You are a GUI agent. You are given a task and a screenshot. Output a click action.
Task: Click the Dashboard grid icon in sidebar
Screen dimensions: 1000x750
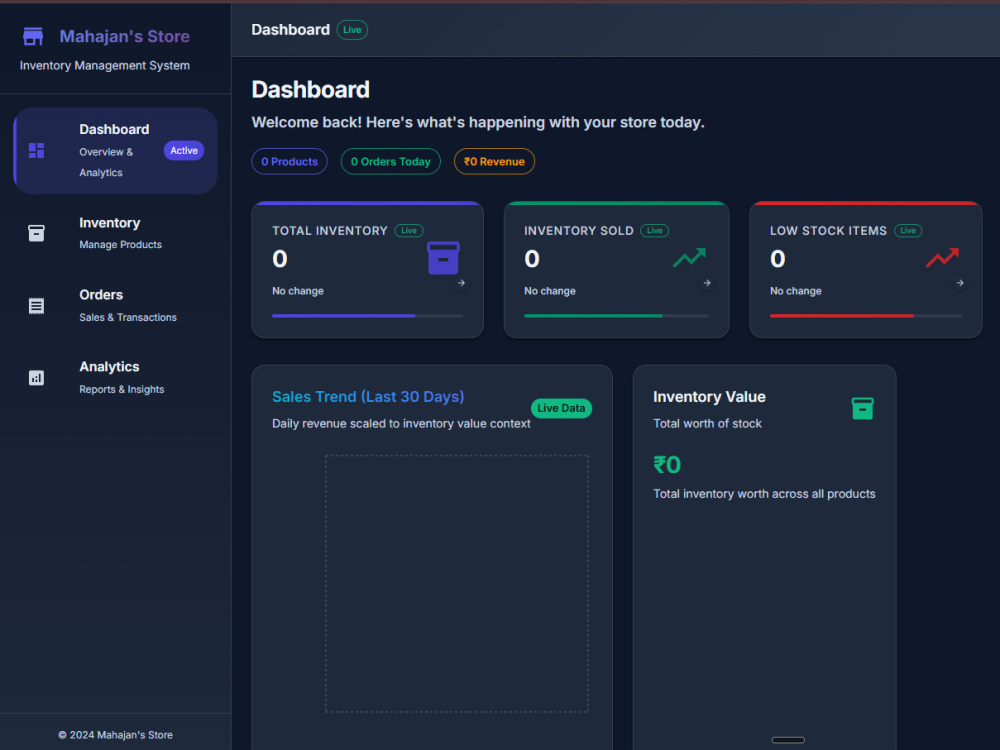pos(36,151)
